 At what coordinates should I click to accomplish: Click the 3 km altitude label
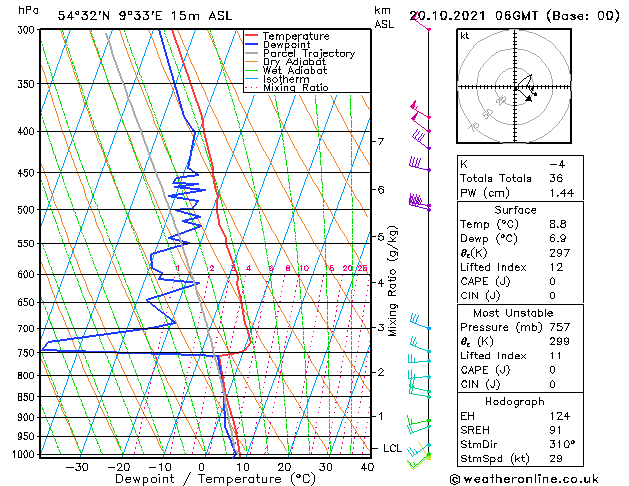(380, 328)
